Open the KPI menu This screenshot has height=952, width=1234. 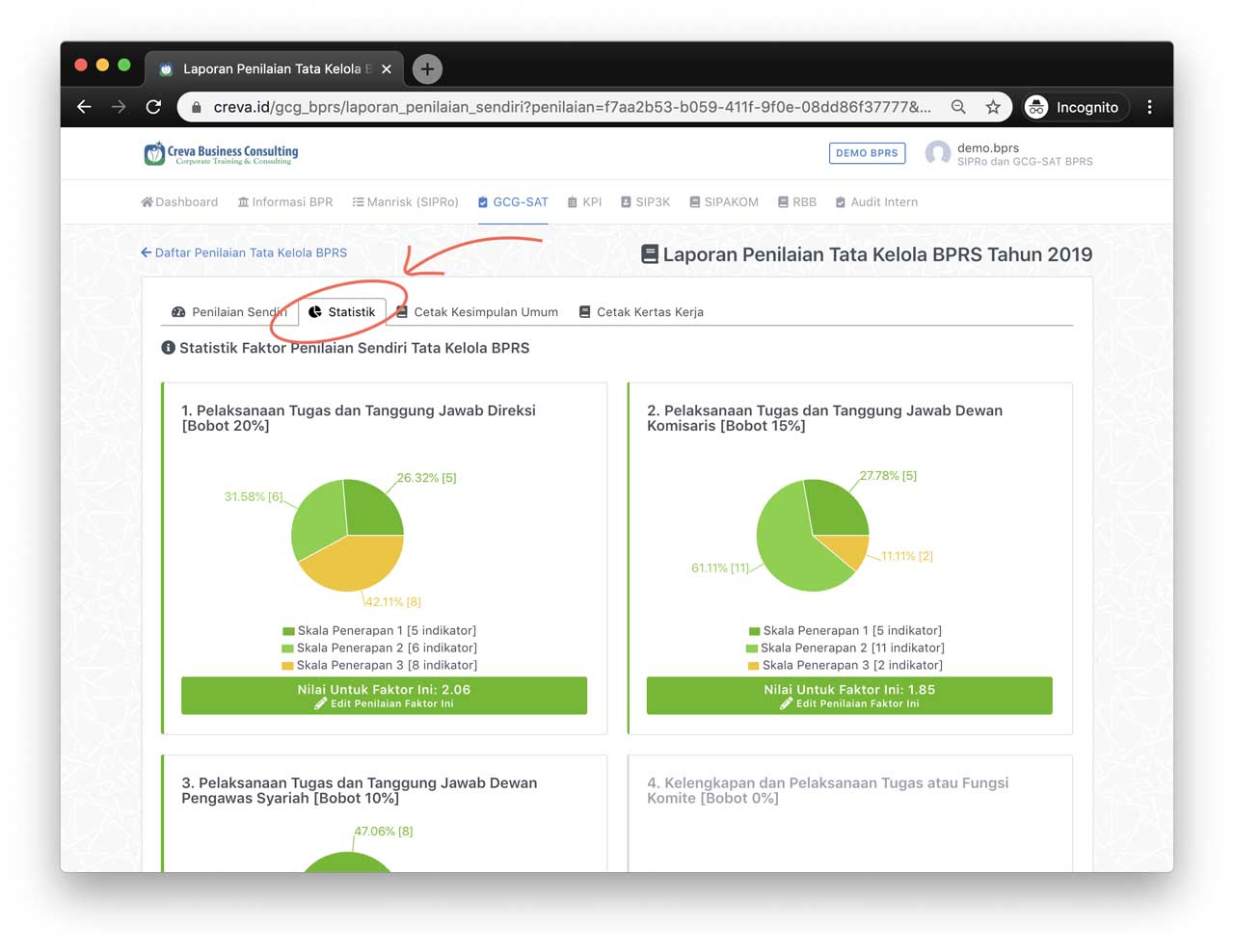pos(584,202)
